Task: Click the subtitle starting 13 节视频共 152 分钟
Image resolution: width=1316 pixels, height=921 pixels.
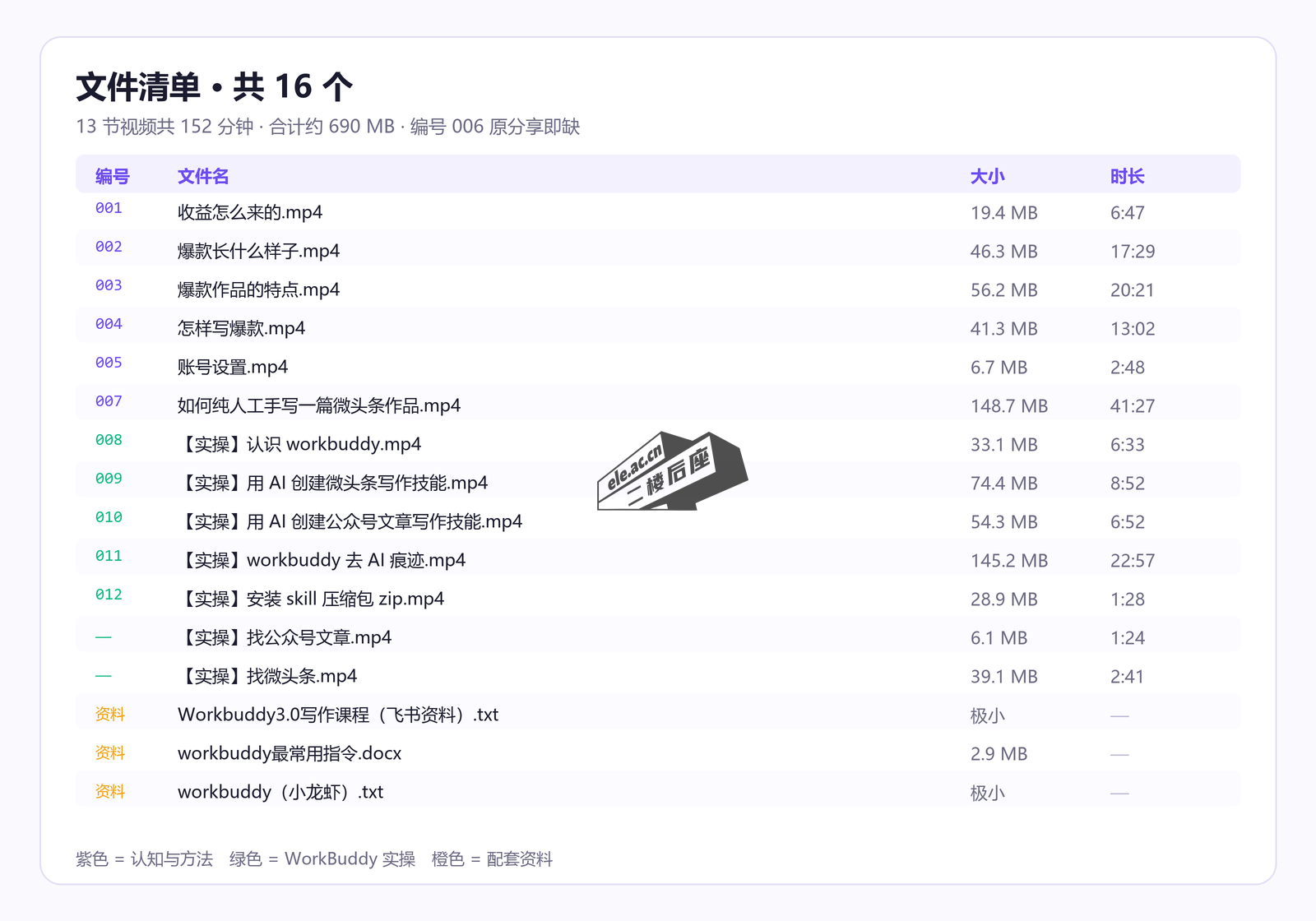Action: point(328,127)
